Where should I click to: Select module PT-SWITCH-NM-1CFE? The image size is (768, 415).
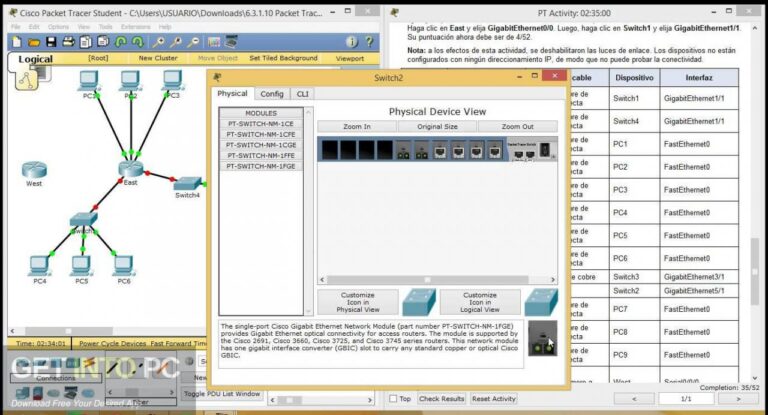261,134
